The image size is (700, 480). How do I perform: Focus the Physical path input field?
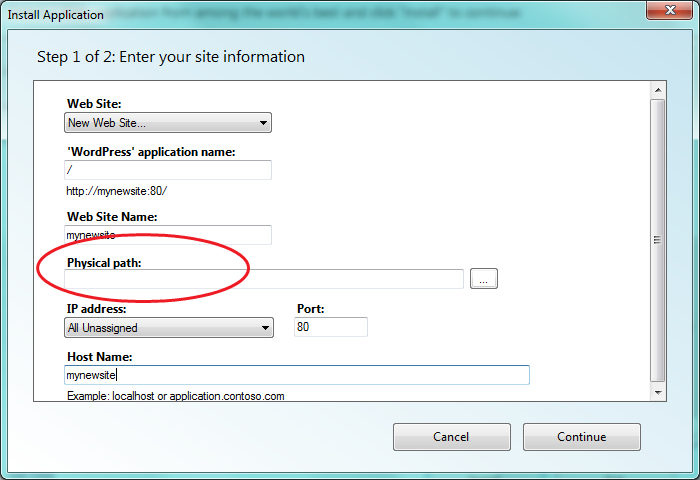(264, 279)
